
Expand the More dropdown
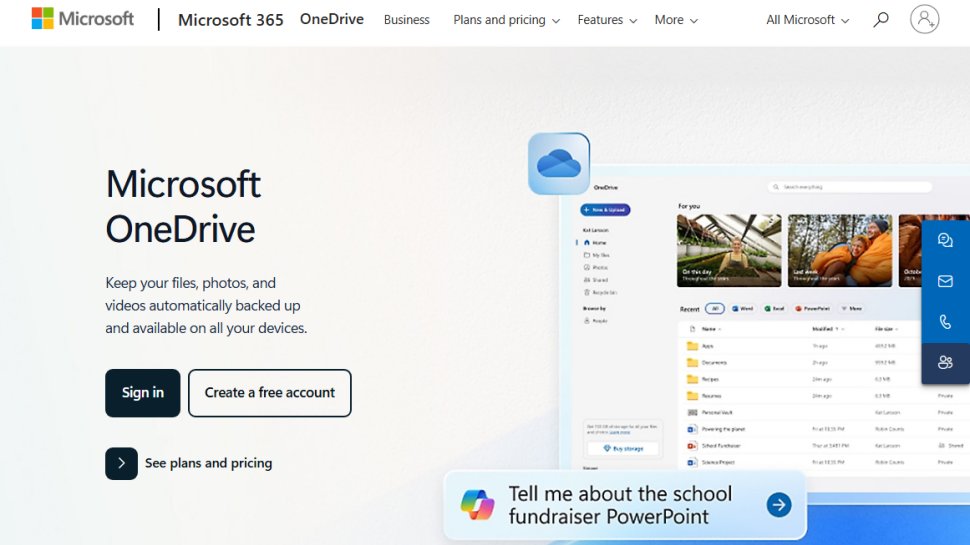[x=676, y=20]
